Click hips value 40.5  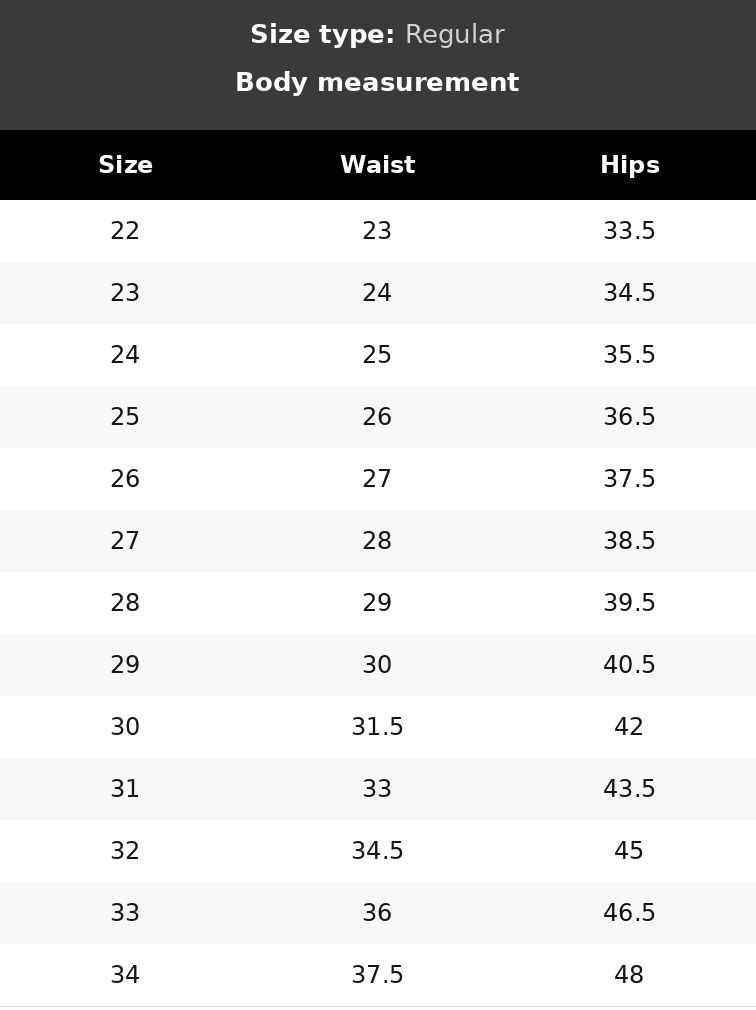(x=629, y=664)
